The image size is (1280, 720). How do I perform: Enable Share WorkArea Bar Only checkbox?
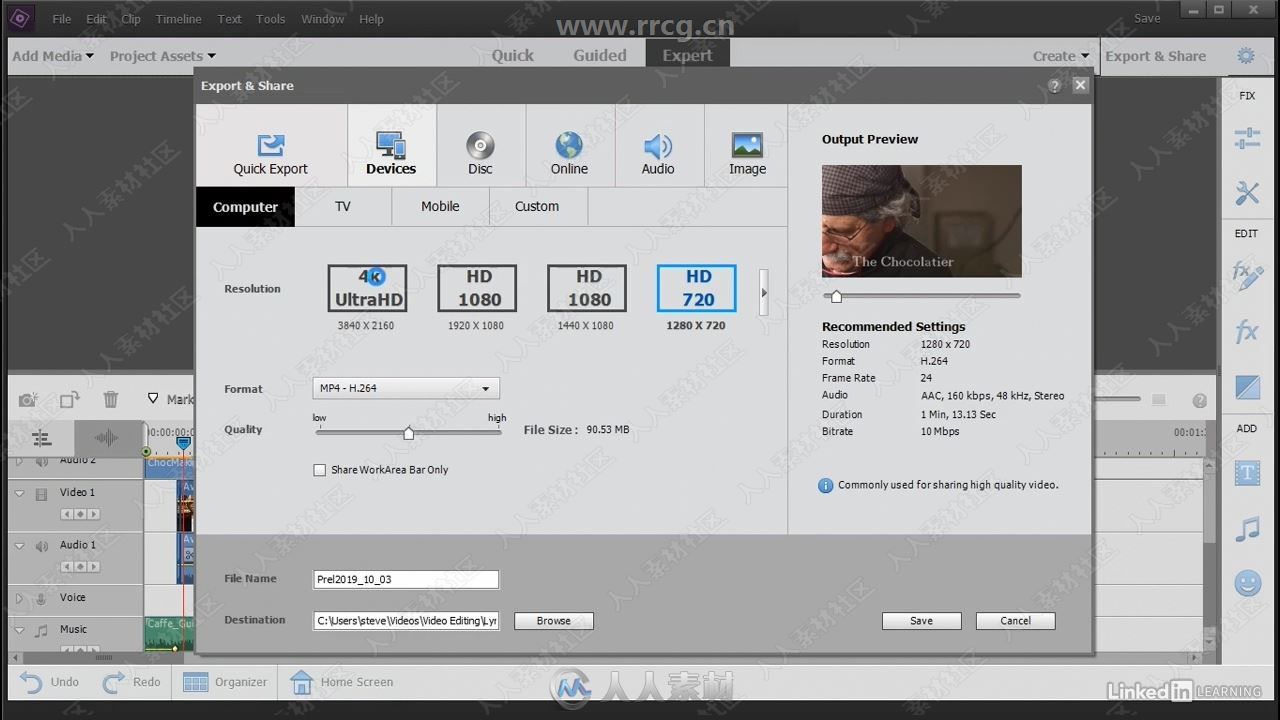coord(320,470)
